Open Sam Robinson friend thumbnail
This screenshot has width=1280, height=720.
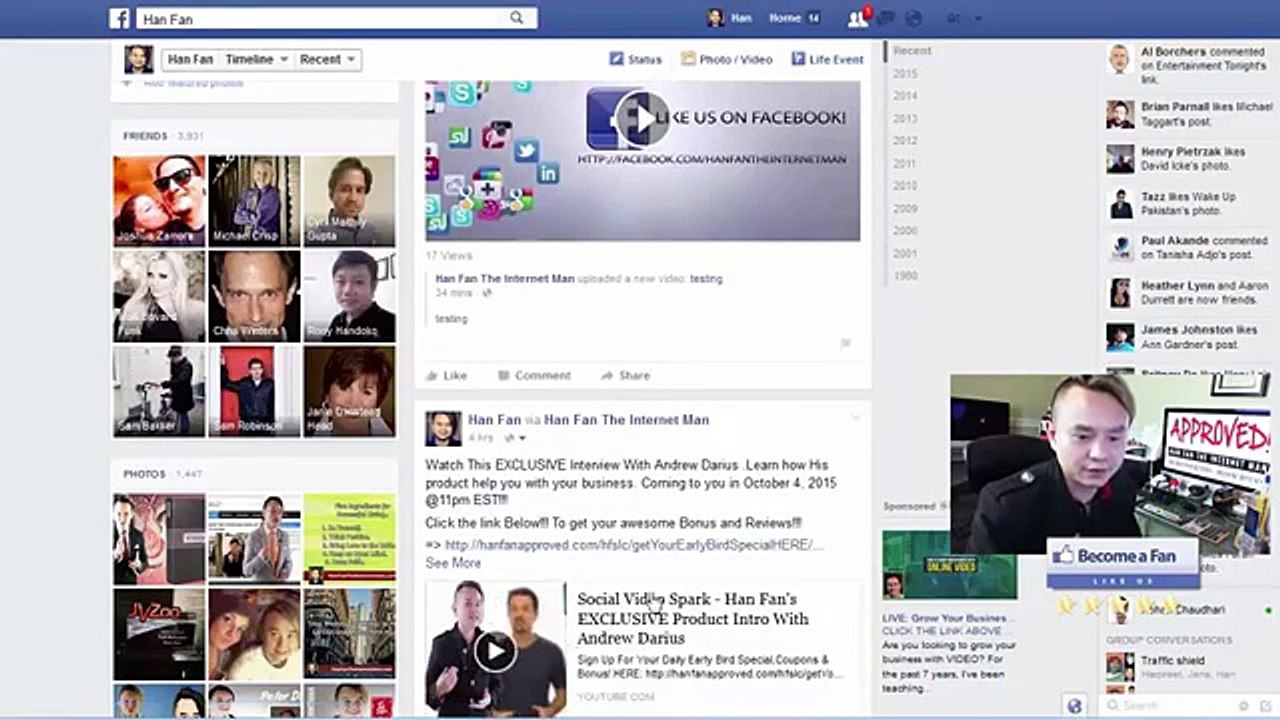254,392
